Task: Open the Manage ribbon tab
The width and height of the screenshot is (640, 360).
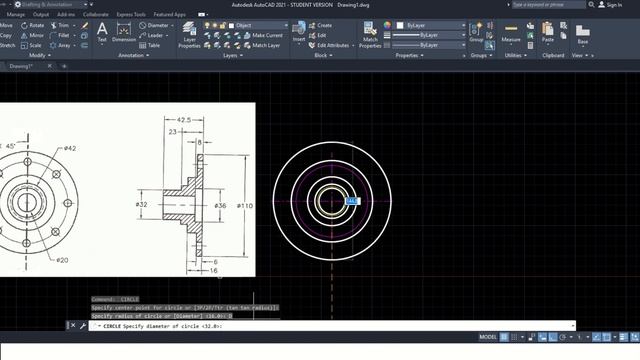Action: pyautogui.click(x=16, y=14)
